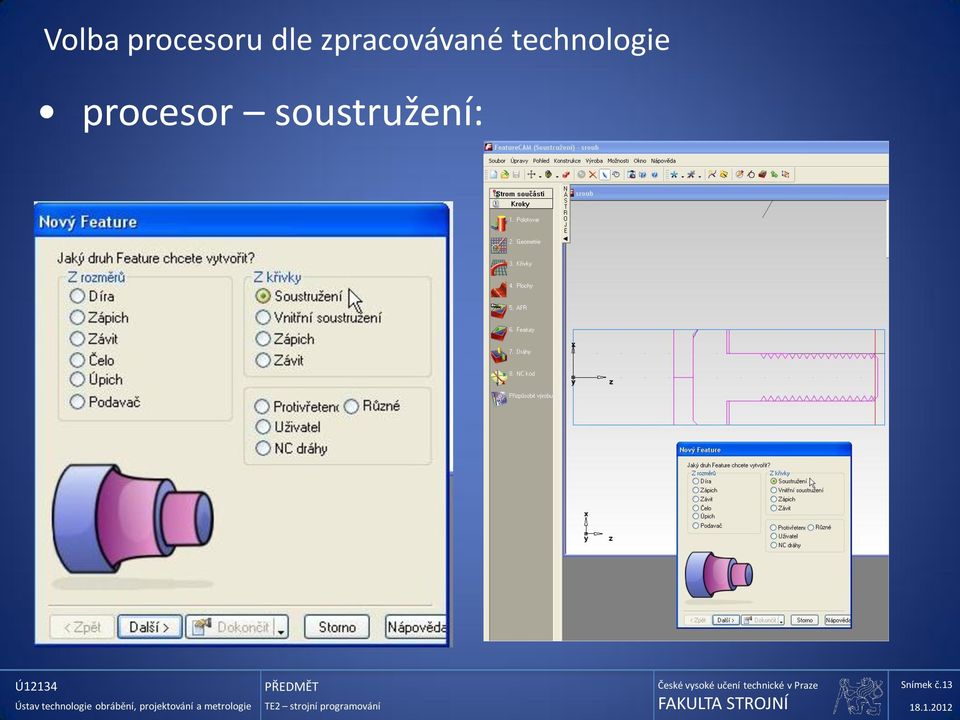The width and height of the screenshot is (960, 720).
Task: Select Čelo radio in large Nový Feature dialog
Action: (x=77, y=360)
